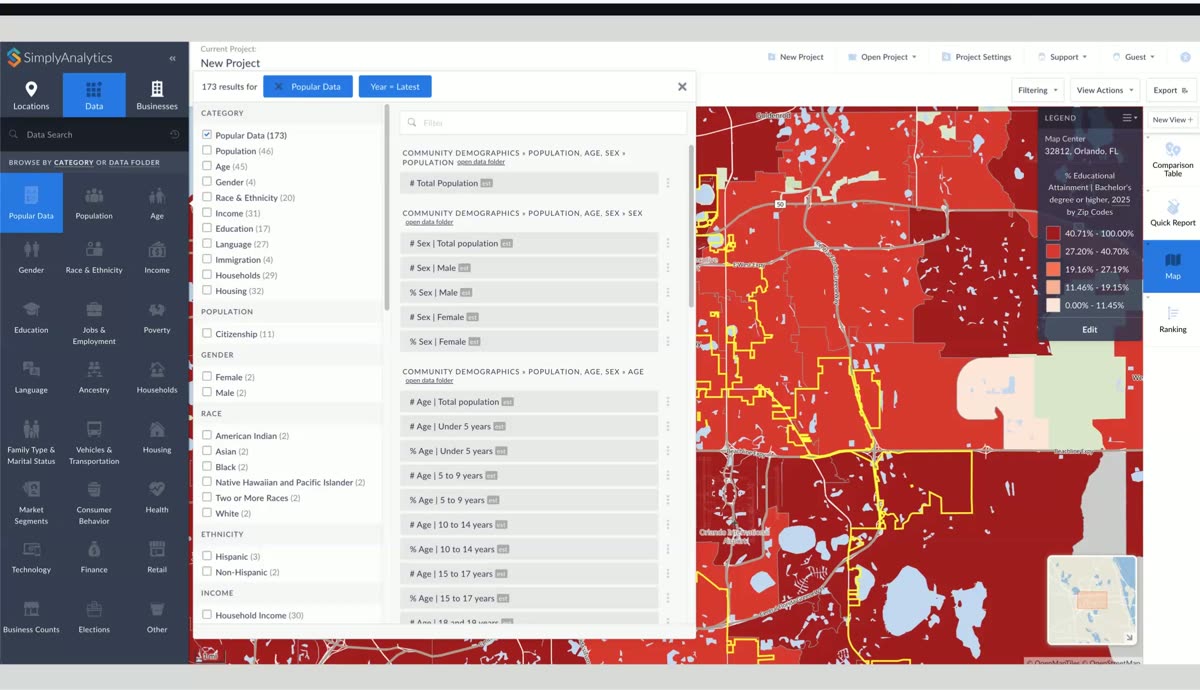The image size is (1200, 690).
Task: Click the 19.16% - 27.19% legend swatch
Action: (x=1053, y=270)
